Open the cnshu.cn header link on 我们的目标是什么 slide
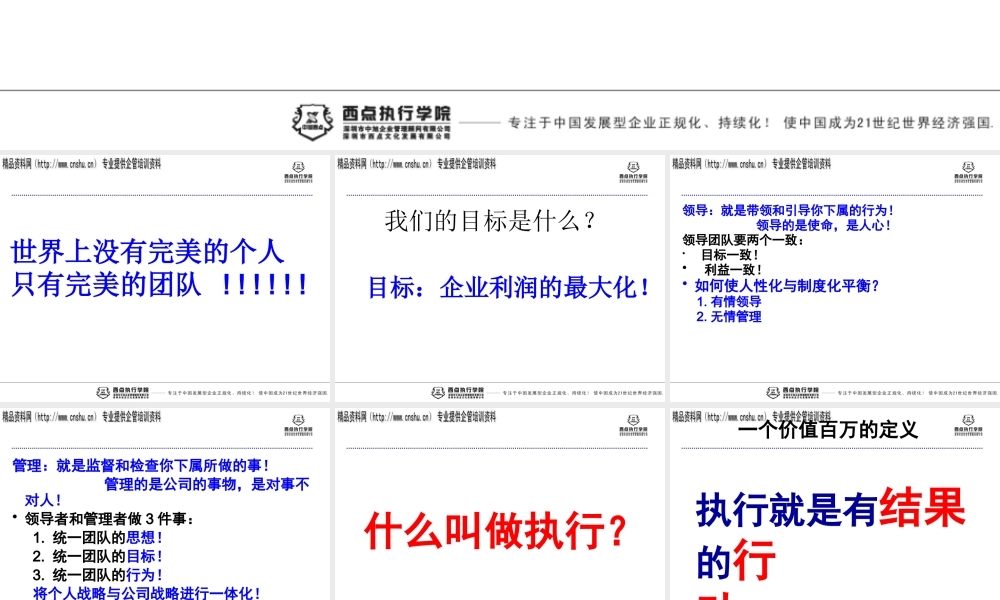This screenshot has height=600, width=1000. click(416, 164)
